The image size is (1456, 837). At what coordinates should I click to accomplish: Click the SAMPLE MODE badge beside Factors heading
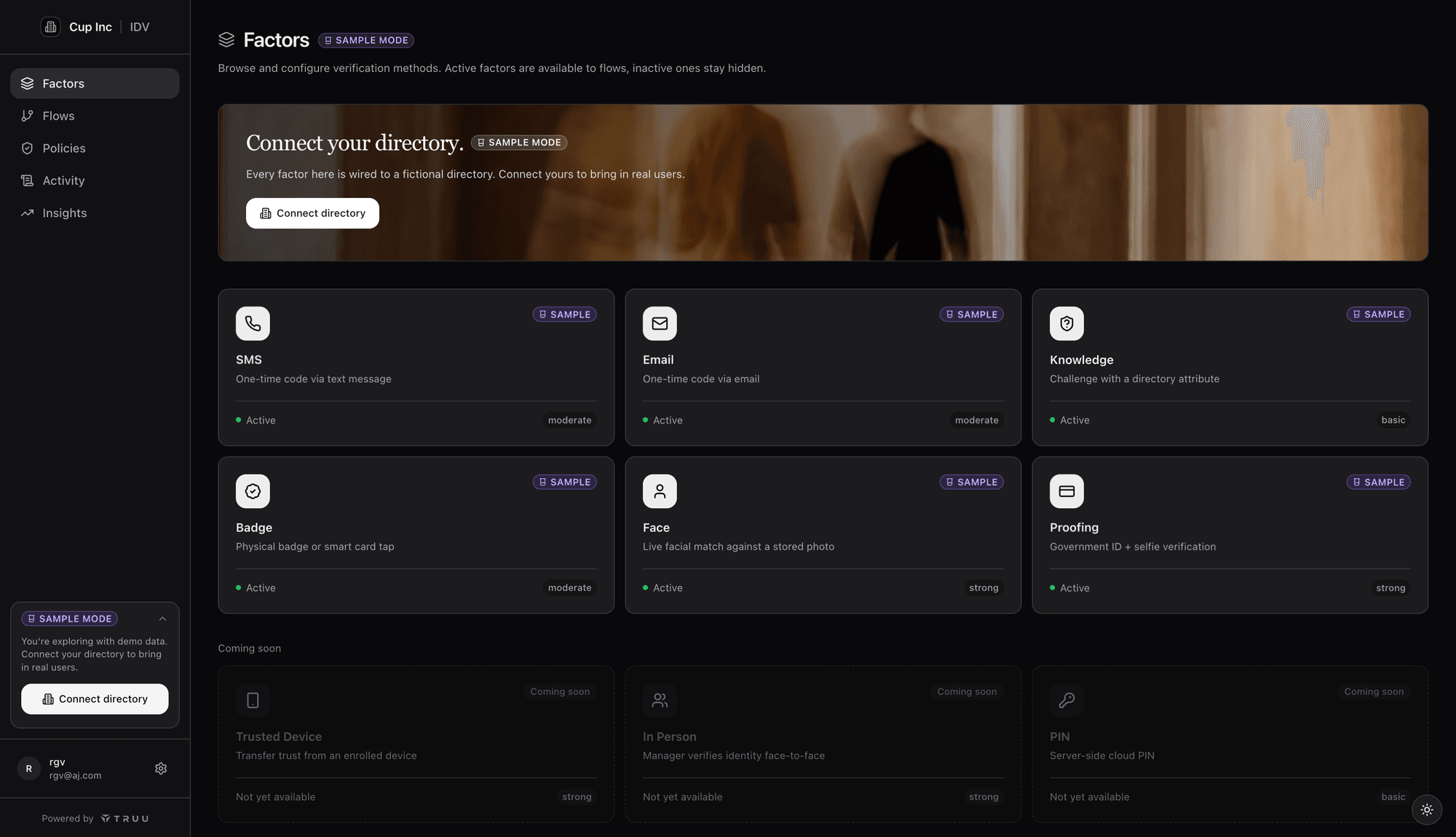tap(366, 40)
